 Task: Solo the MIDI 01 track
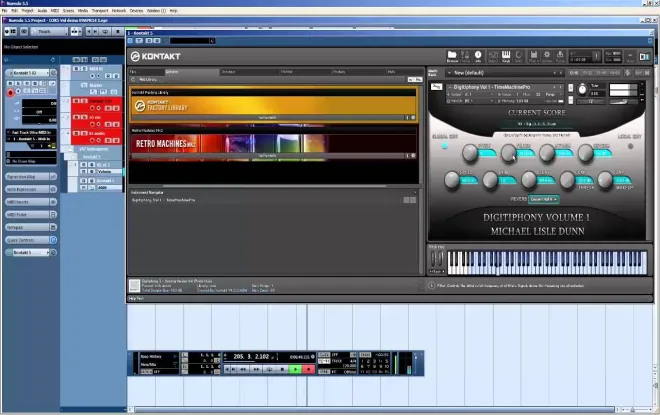point(83,69)
